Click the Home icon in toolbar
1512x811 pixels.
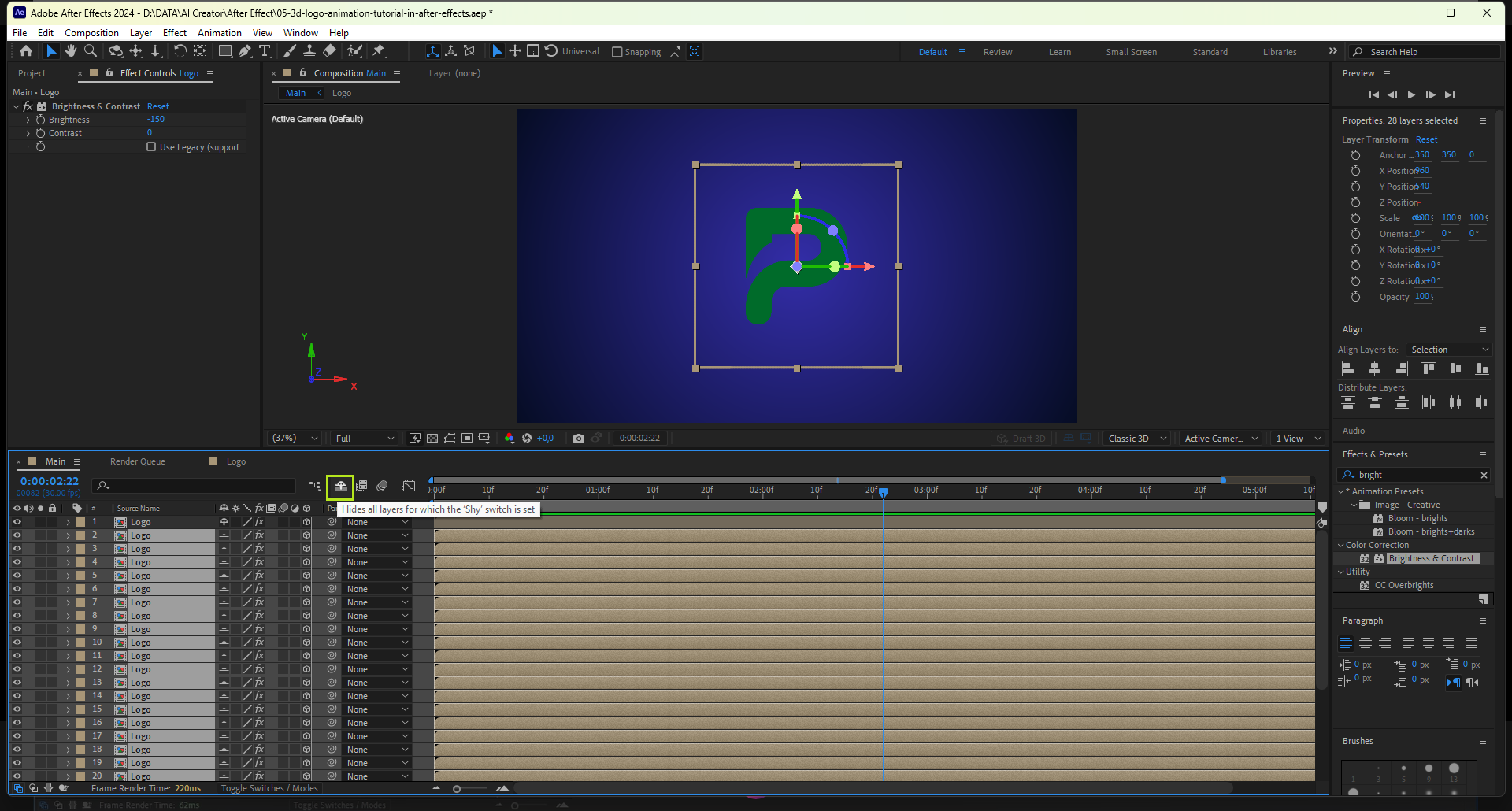coord(26,51)
